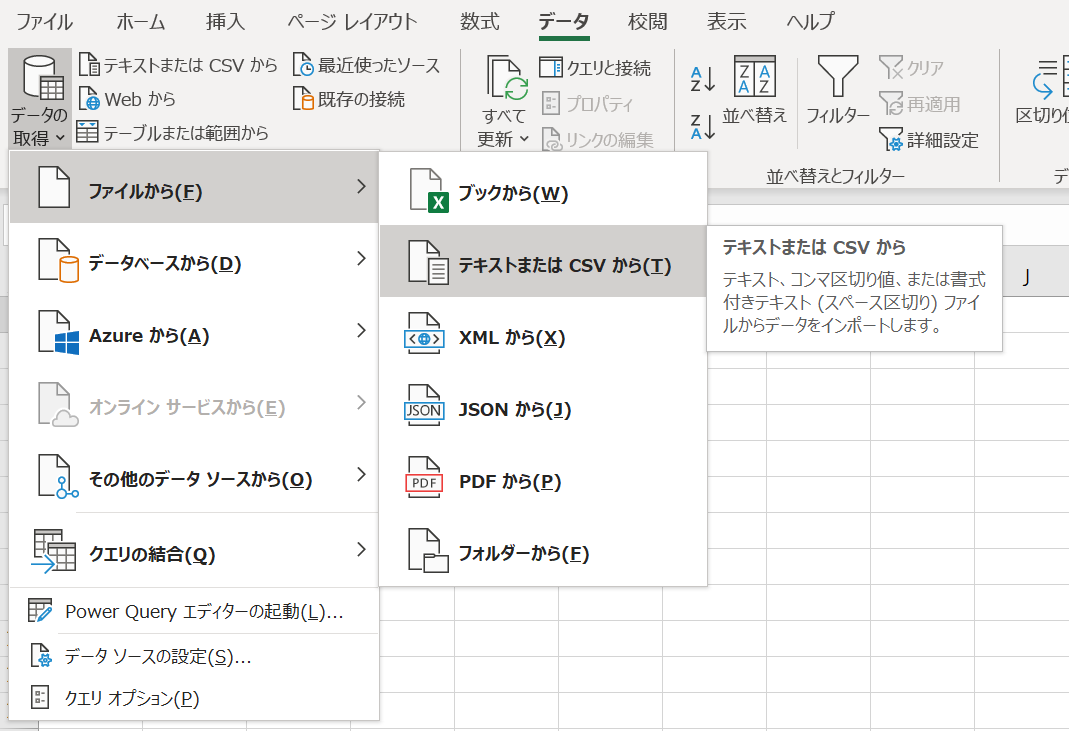Open 詳細設定 filter options
Screen dimensions: 1069x731
coord(929,140)
